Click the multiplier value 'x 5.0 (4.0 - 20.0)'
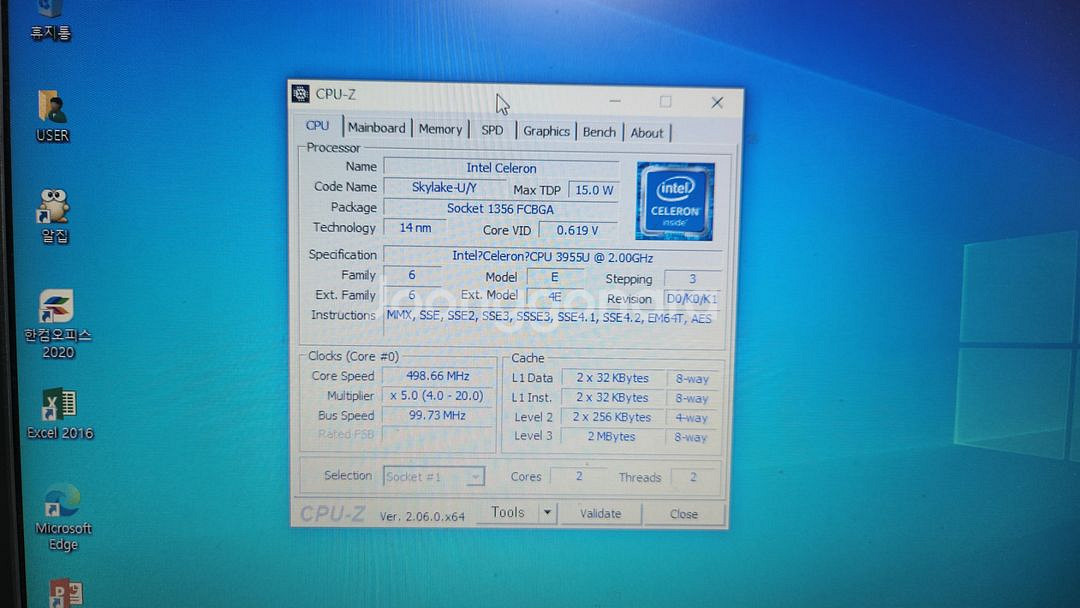The image size is (1080, 608). 437,396
